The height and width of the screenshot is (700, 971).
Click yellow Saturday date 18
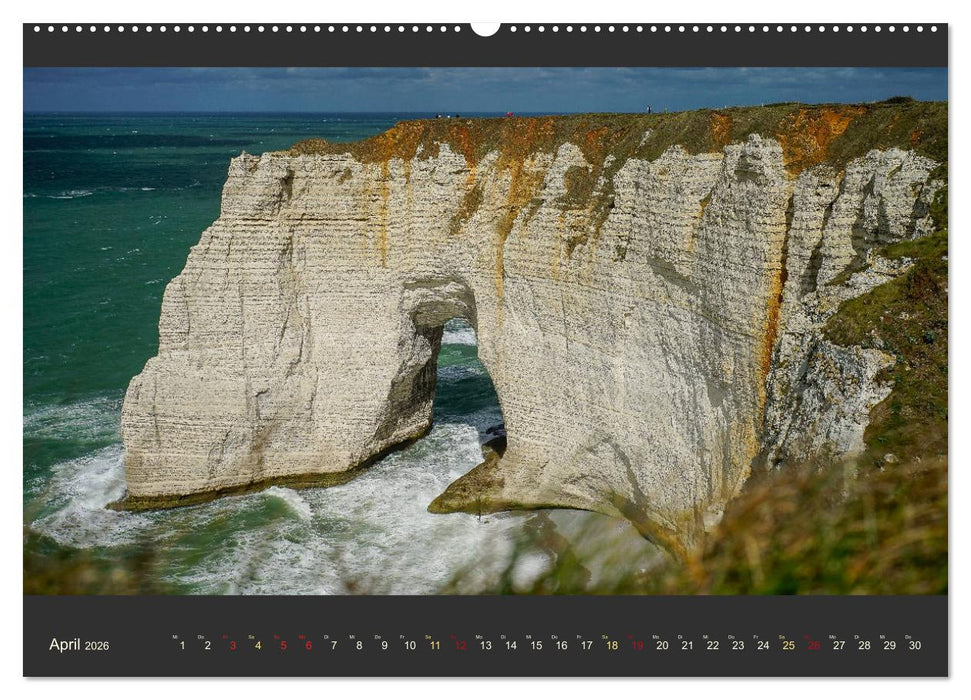612,646
